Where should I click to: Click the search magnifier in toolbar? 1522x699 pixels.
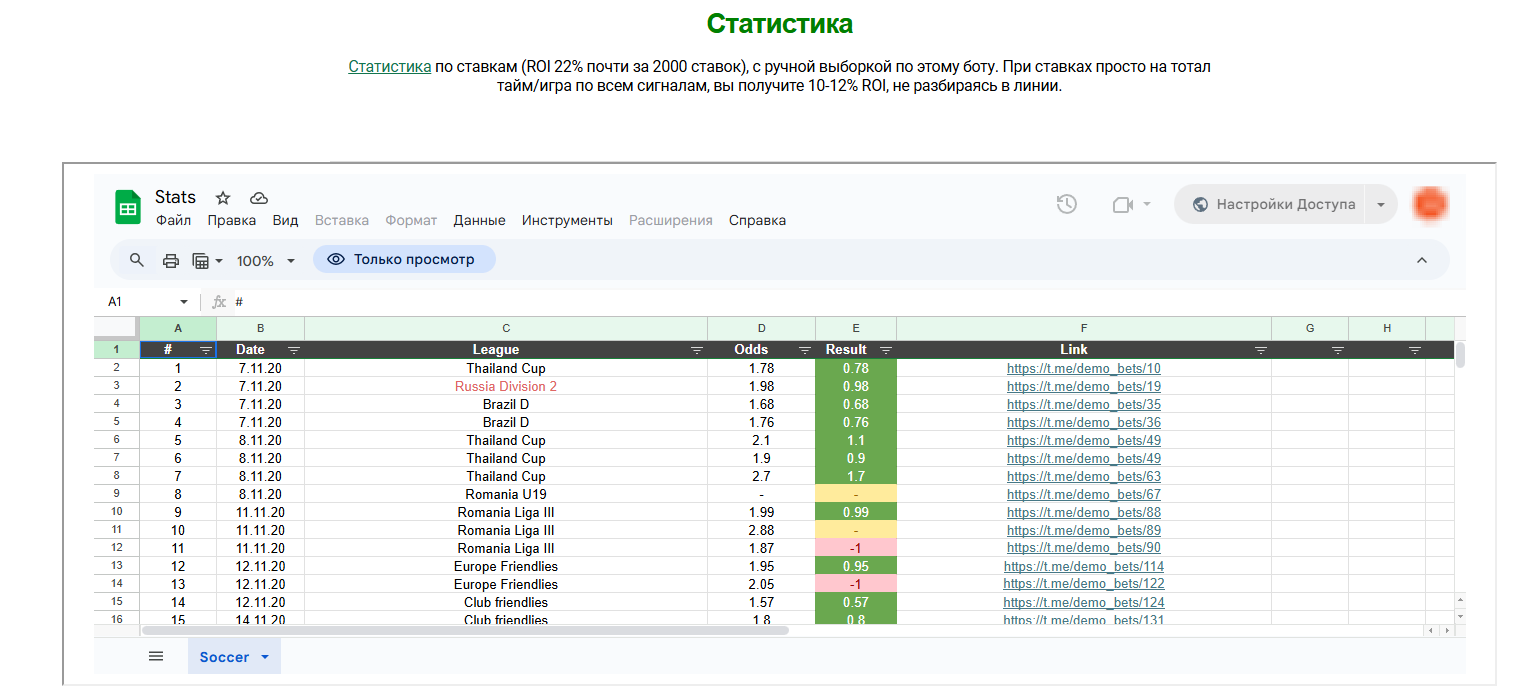(137, 260)
